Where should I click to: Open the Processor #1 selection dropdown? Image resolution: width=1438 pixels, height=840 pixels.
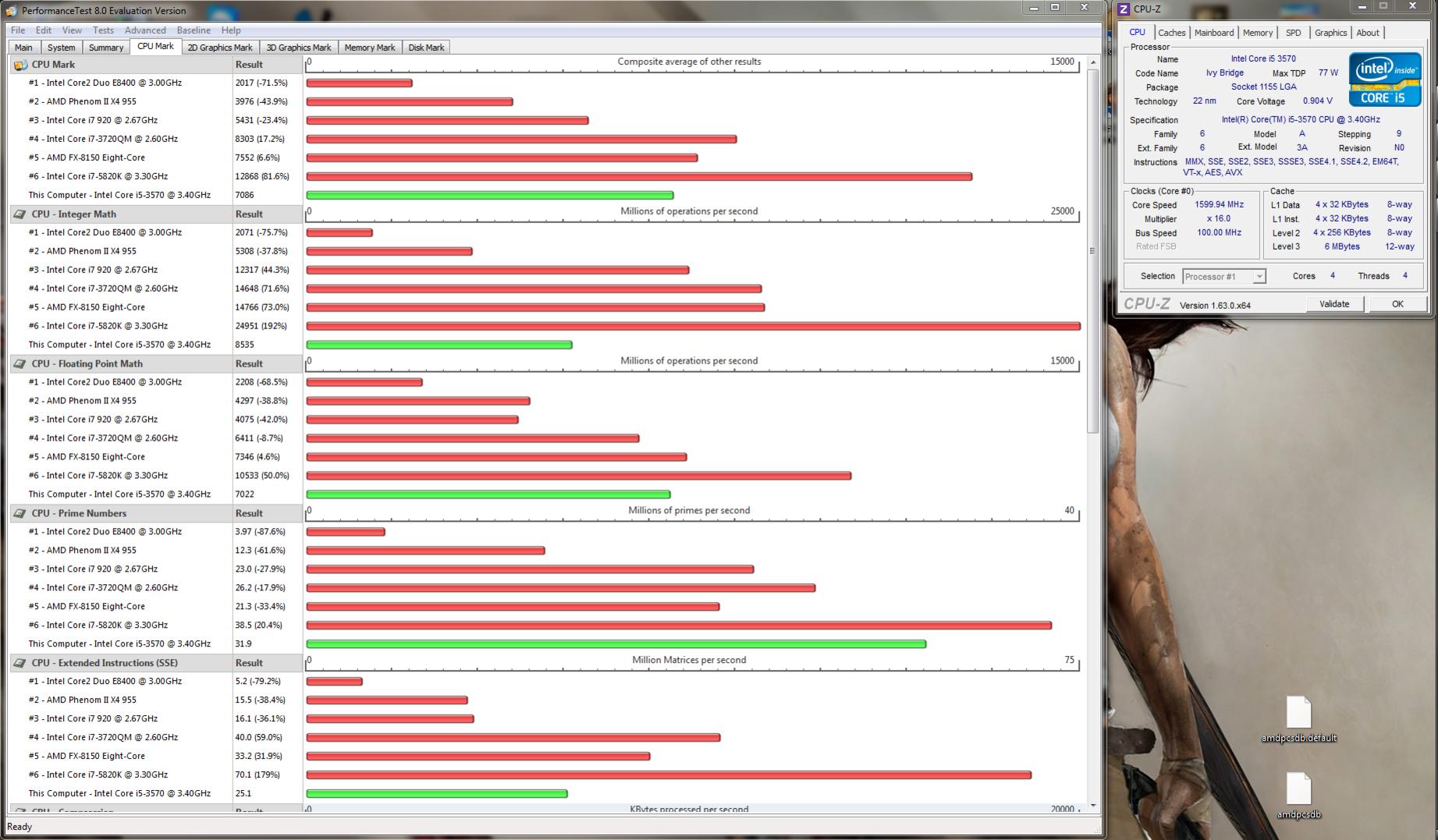[1223, 277]
